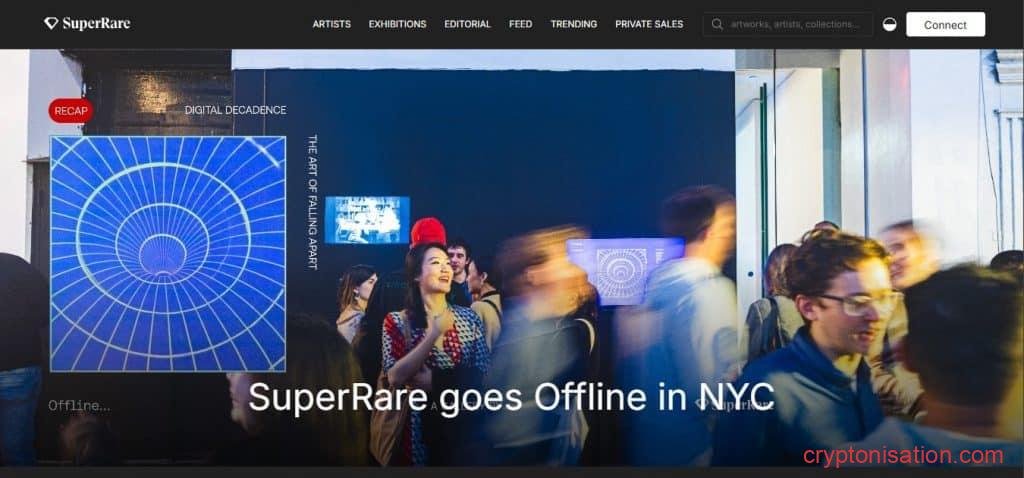Click 'The Art of Falling Apart' vertical text

point(312,202)
